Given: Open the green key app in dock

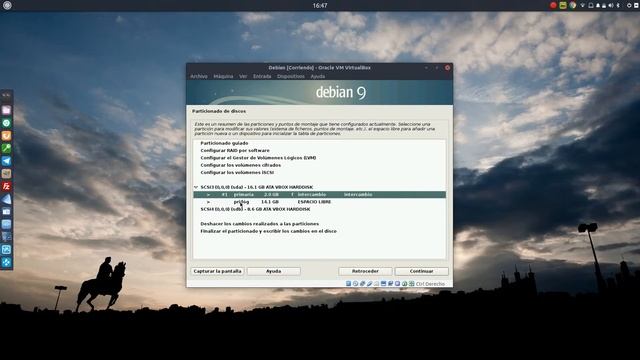Looking at the screenshot, I should coord(7,148).
